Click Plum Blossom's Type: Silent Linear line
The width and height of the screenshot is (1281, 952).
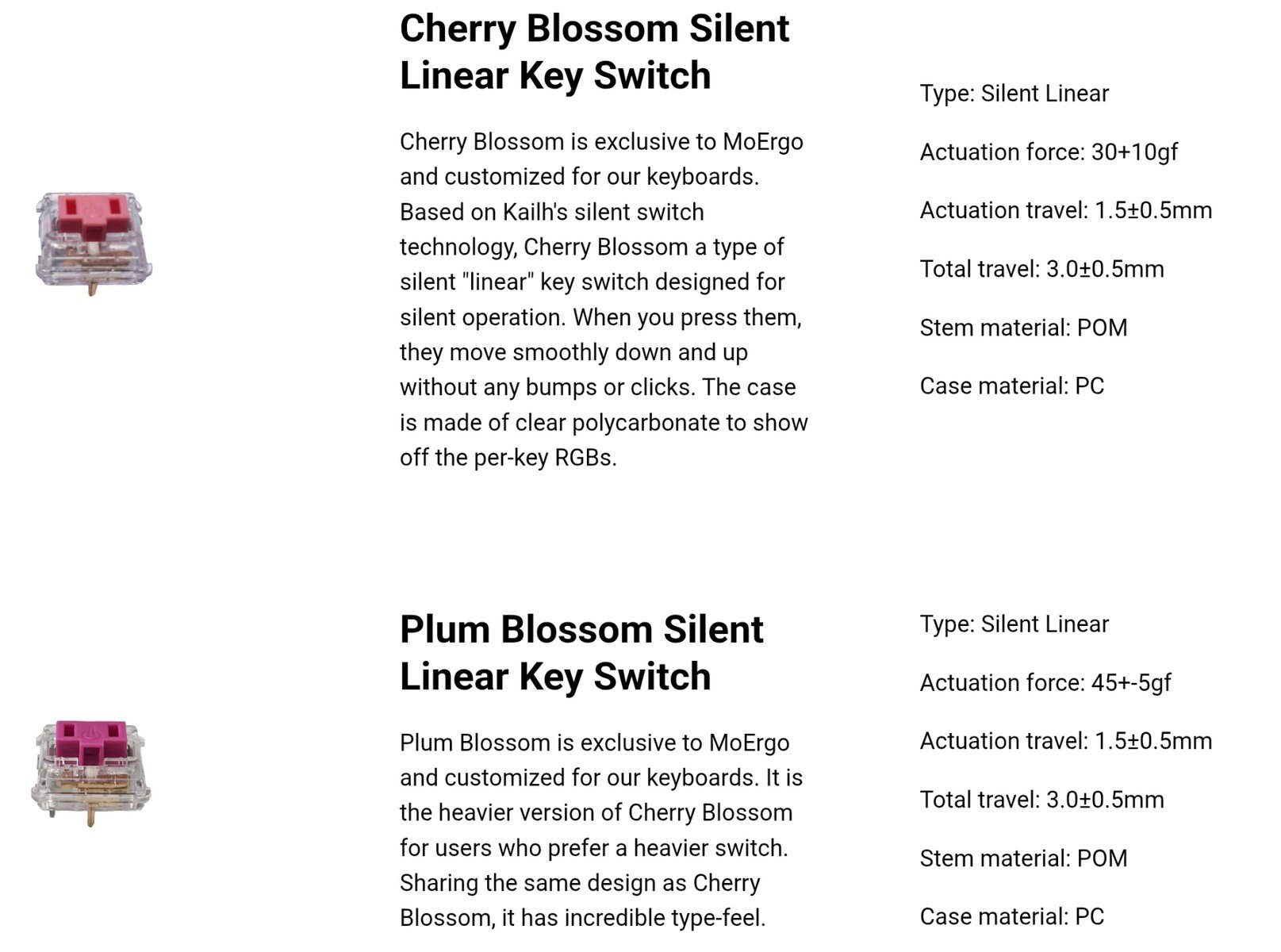tap(1014, 624)
